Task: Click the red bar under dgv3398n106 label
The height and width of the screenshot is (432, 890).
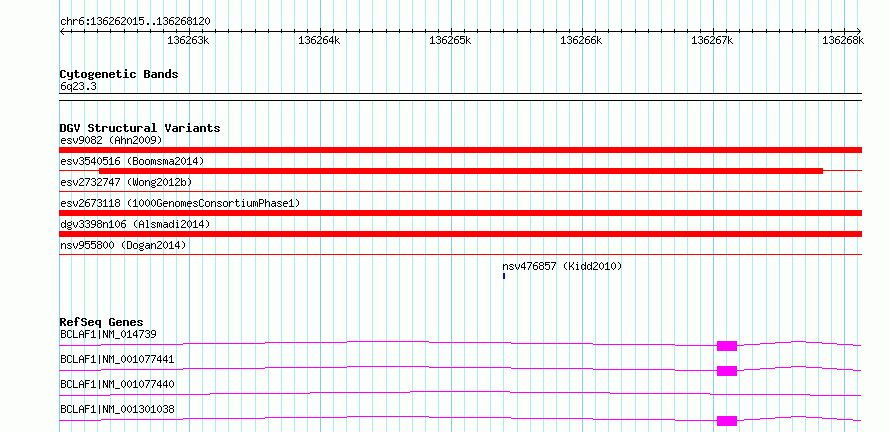Action: tap(461, 234)
